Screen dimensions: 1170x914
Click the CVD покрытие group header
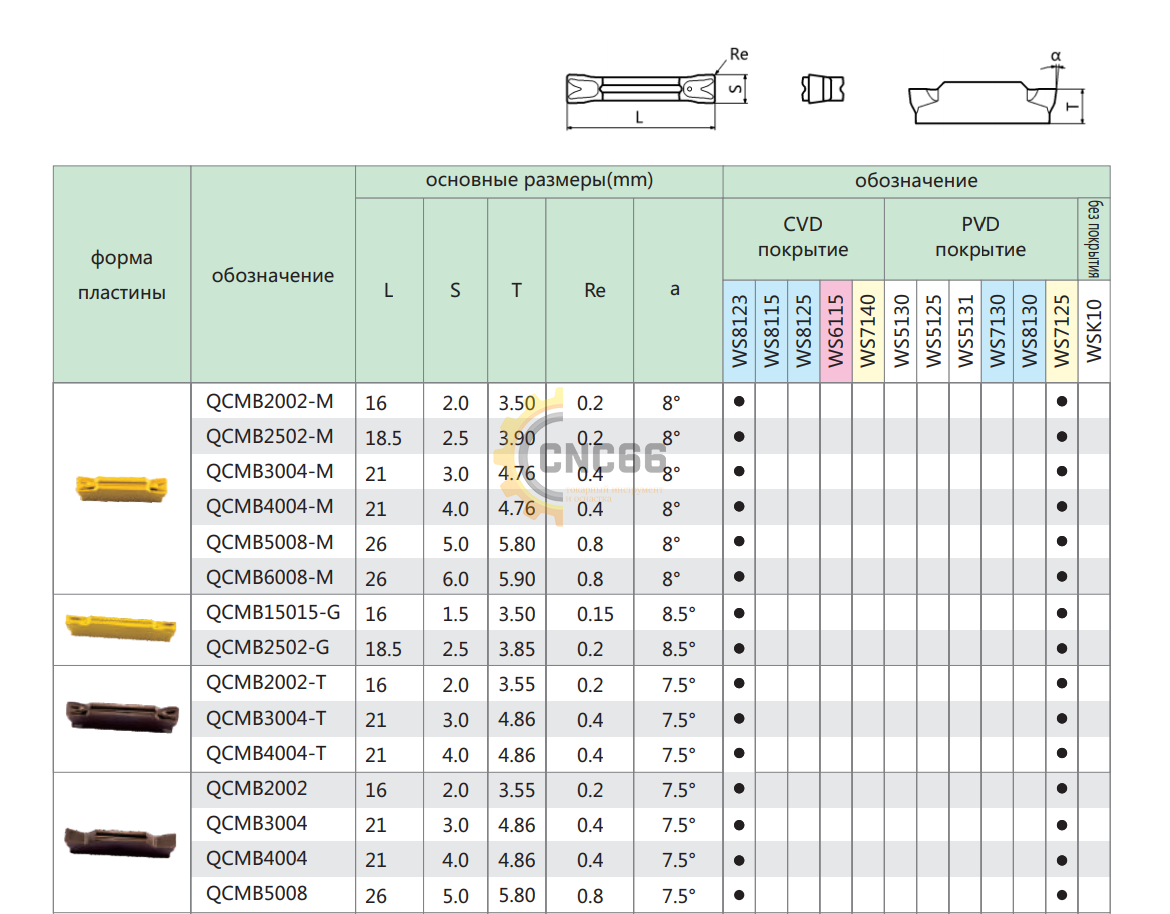[804, 237]
